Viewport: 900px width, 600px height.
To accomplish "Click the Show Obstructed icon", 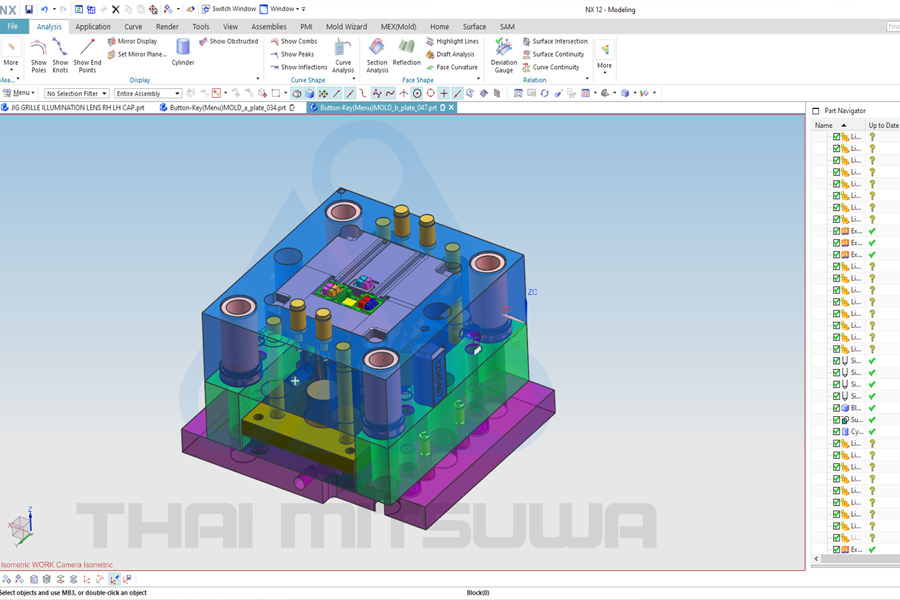I will pos(203,41).
